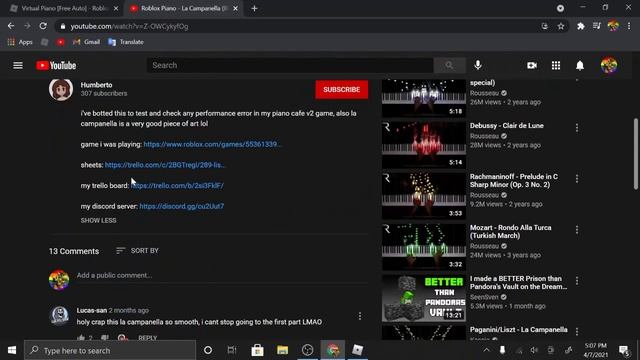Click the browser address bar URL
The image size is (640, 360).
(x=129, y=27)
